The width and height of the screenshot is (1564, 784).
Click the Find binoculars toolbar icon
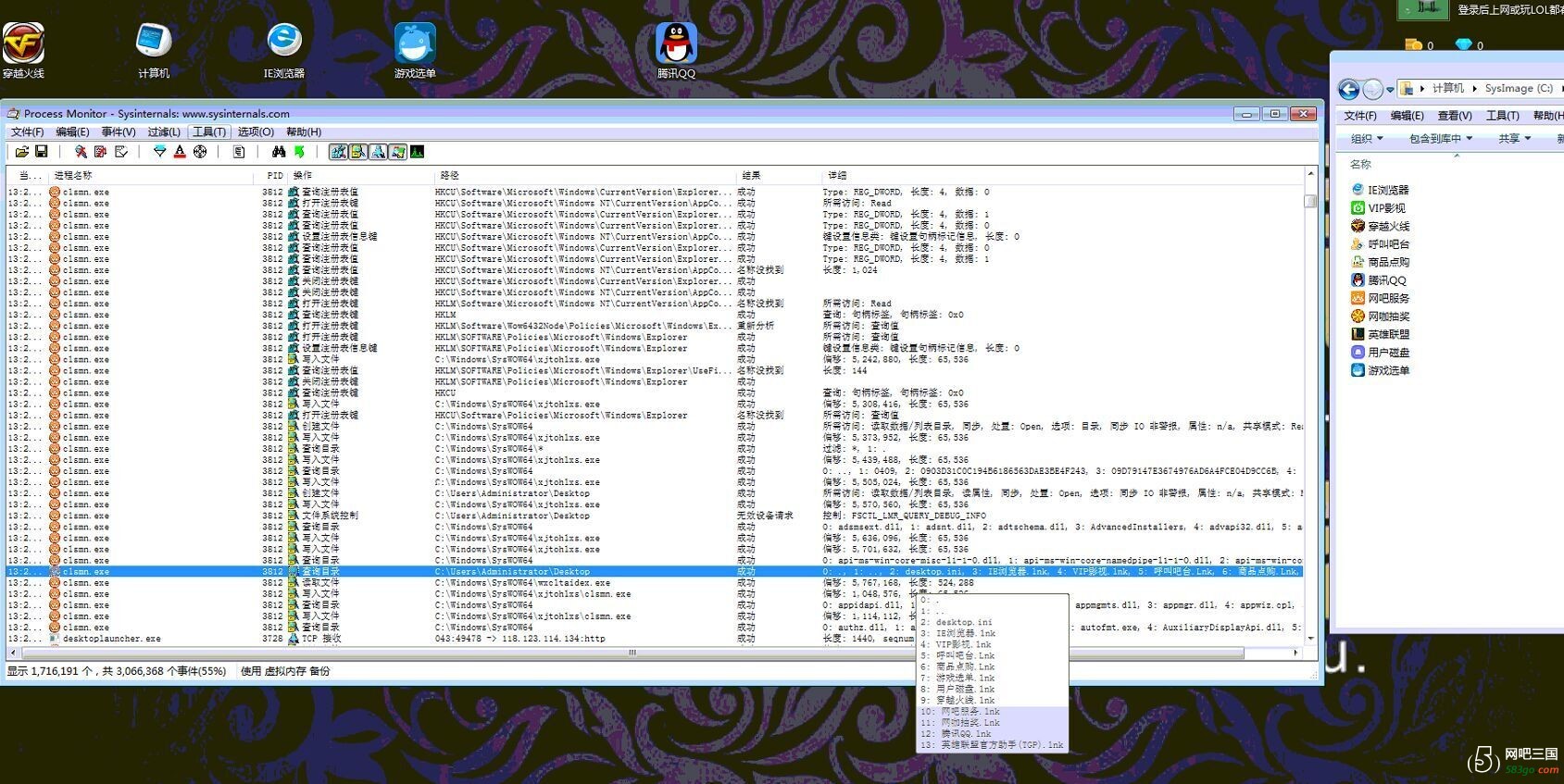(279, 152)
